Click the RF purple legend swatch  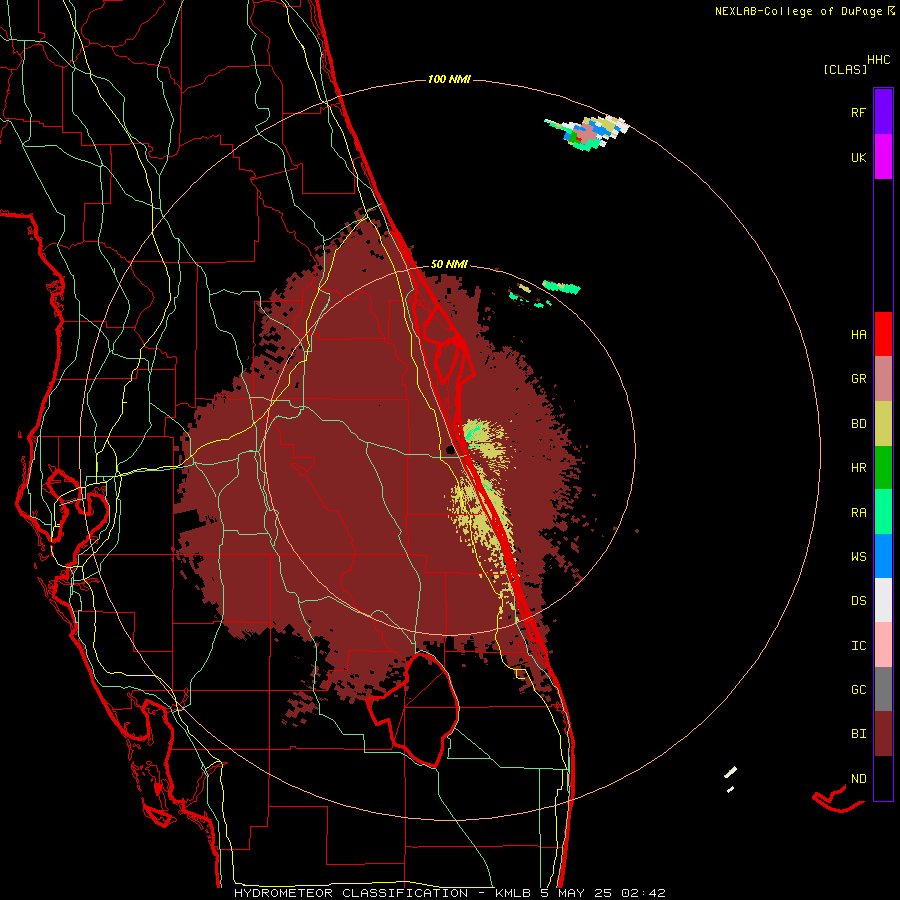coord(883,112)
